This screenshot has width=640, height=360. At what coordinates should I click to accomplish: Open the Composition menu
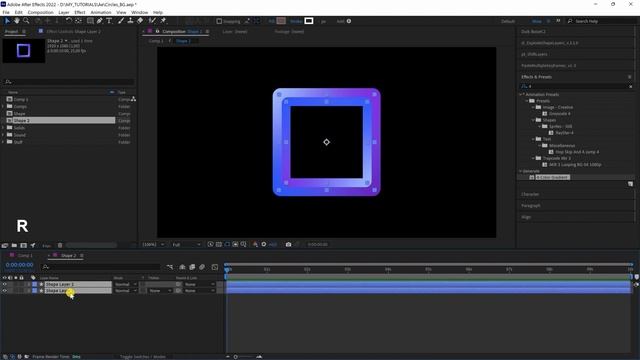point(40,12)
